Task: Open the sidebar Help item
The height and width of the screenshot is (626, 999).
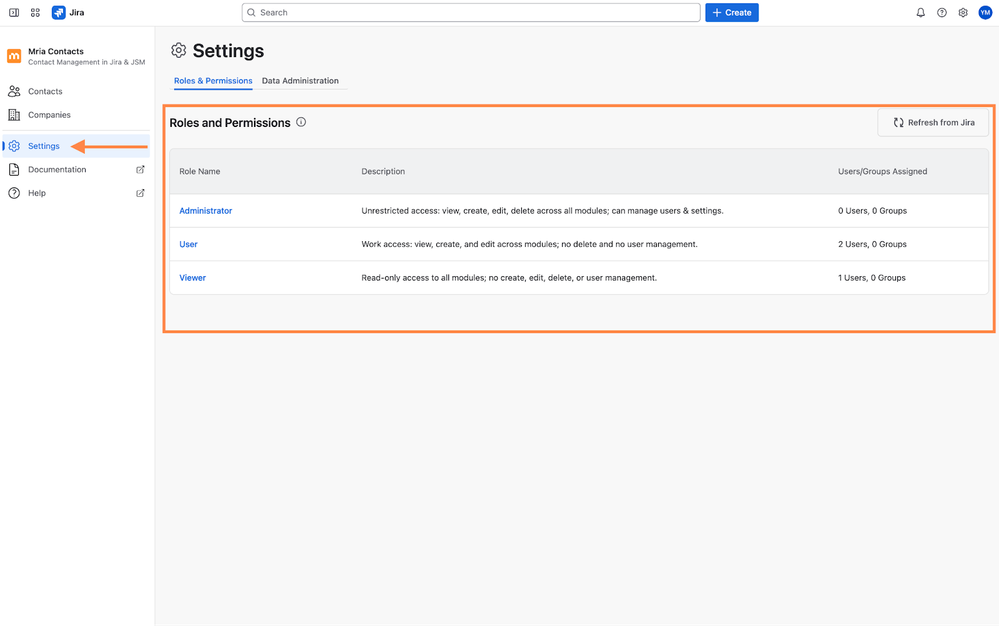Action: (x=76, y=193)
